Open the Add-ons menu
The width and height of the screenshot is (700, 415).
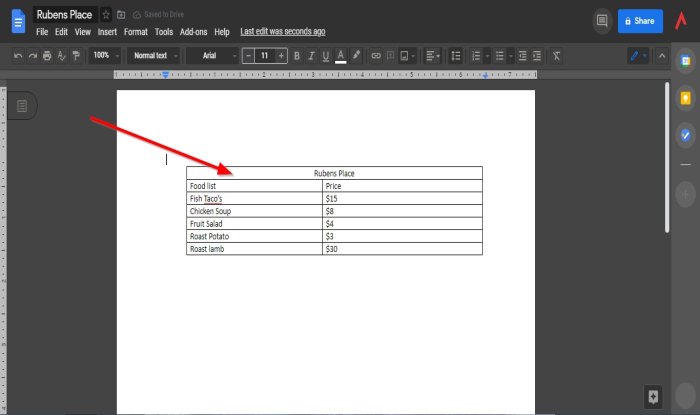pyautogui.click(x=193, y=32)
